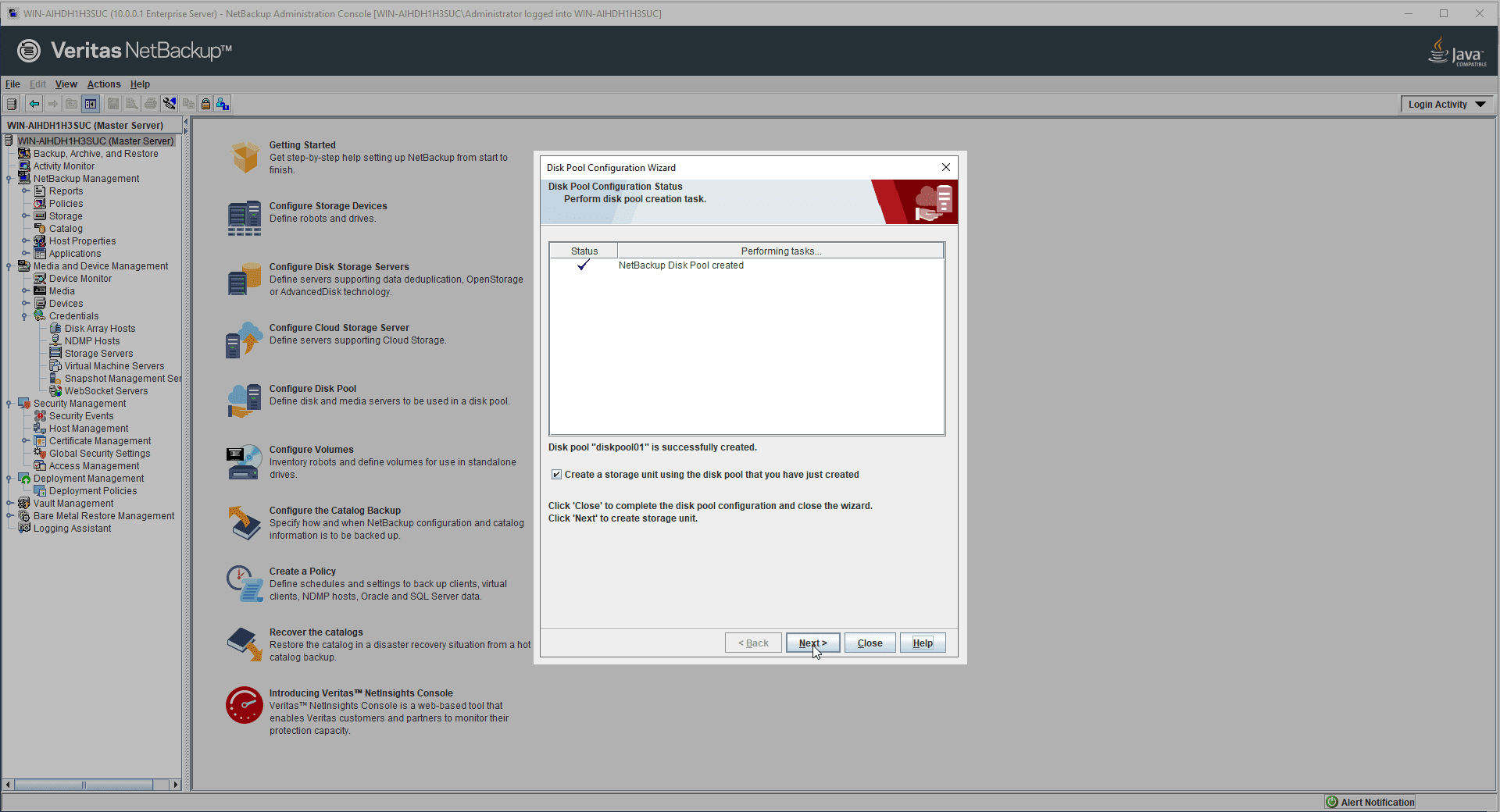Expand the Certificate Management tree node

[x=25, y=441]
